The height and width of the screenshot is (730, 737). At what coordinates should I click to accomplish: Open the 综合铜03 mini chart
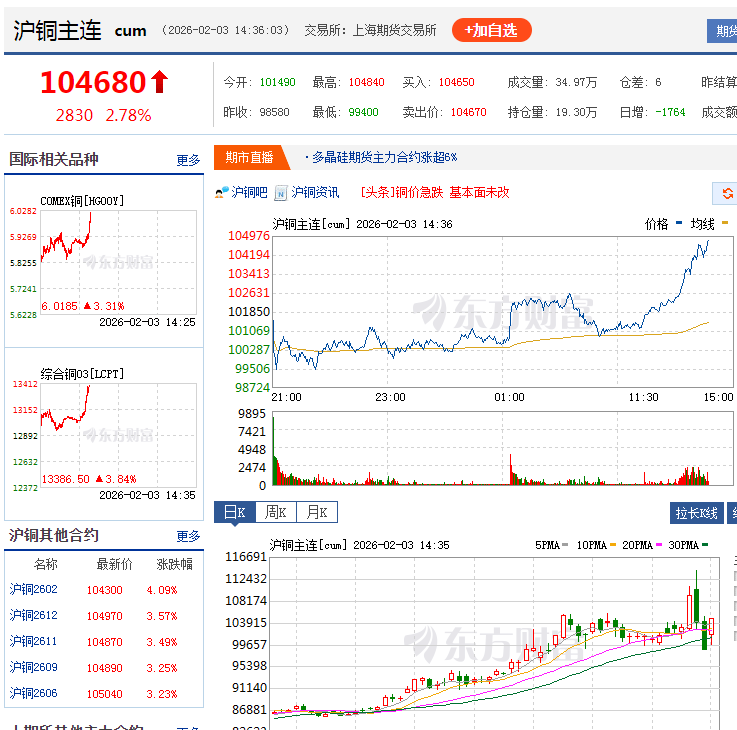coord(118,436)
